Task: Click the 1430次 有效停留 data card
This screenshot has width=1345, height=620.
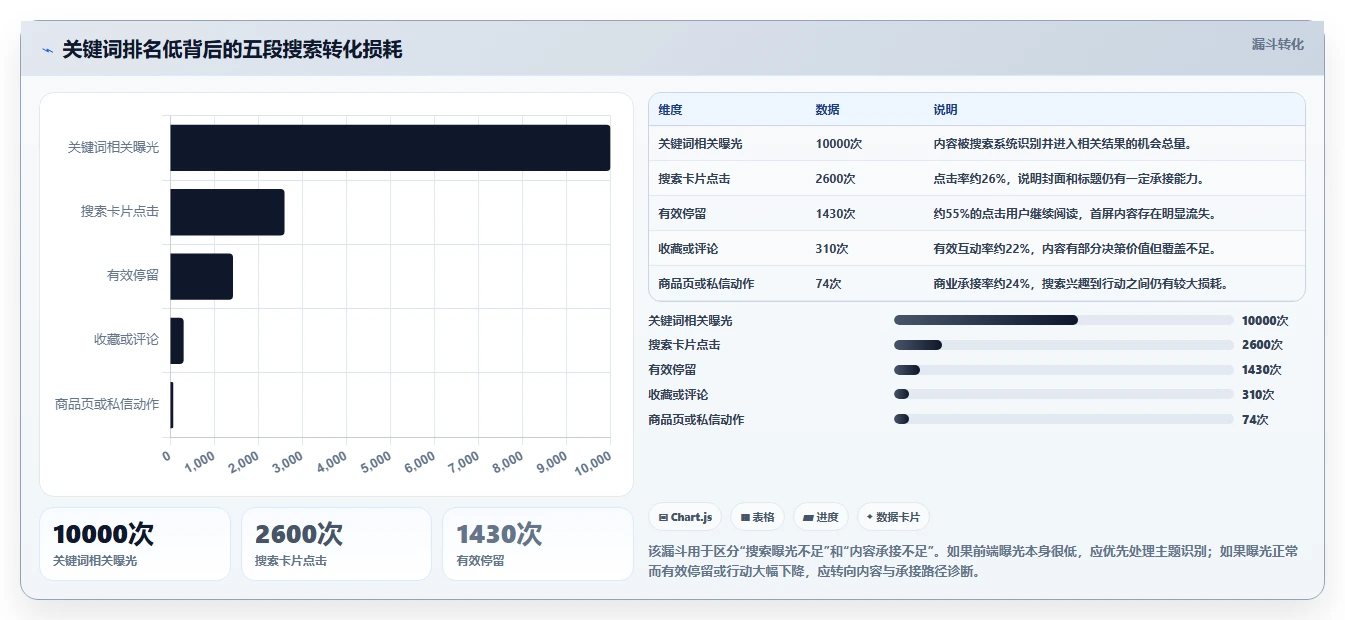Action: click(x=538, y=544)
